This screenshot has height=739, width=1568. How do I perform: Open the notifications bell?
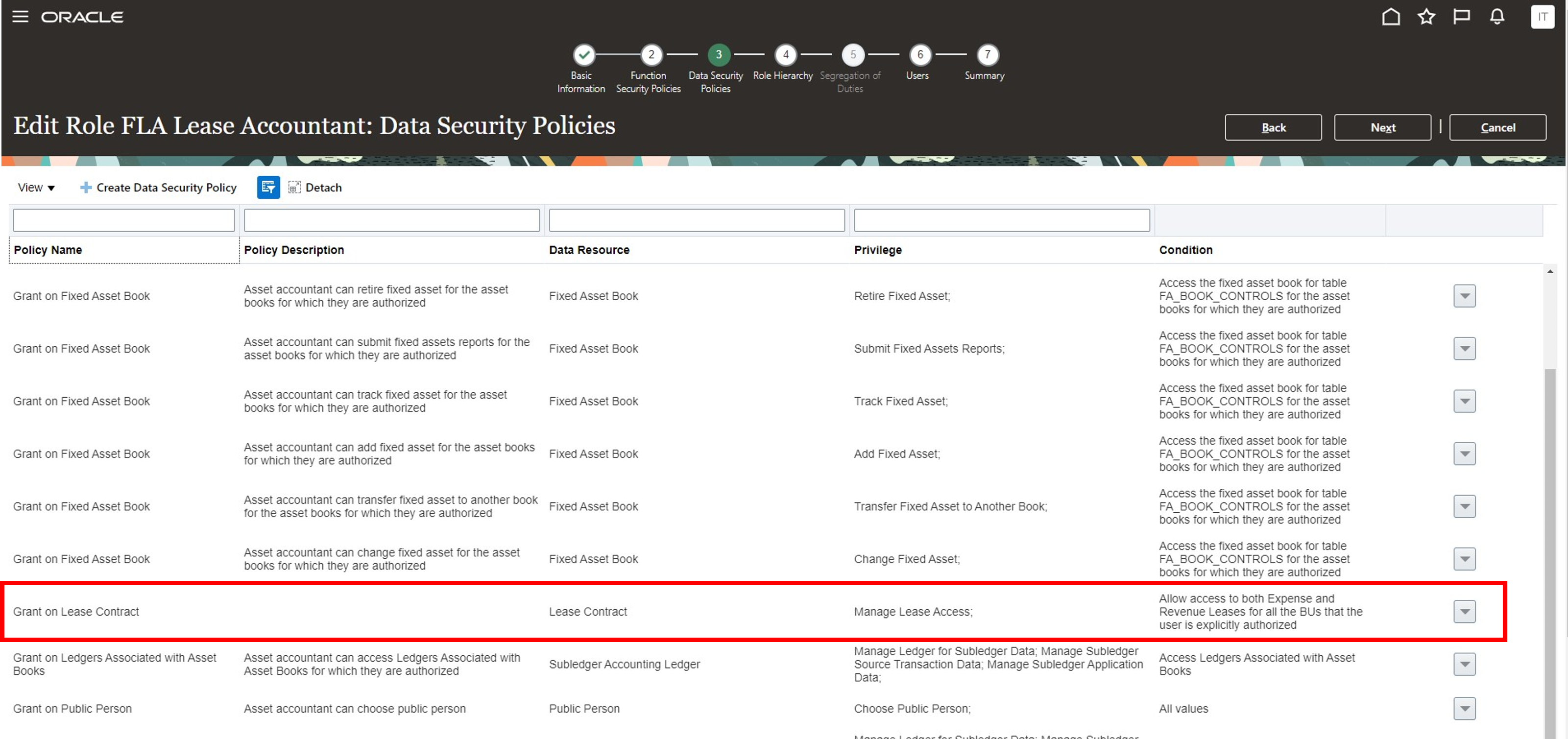point(1497,17)
